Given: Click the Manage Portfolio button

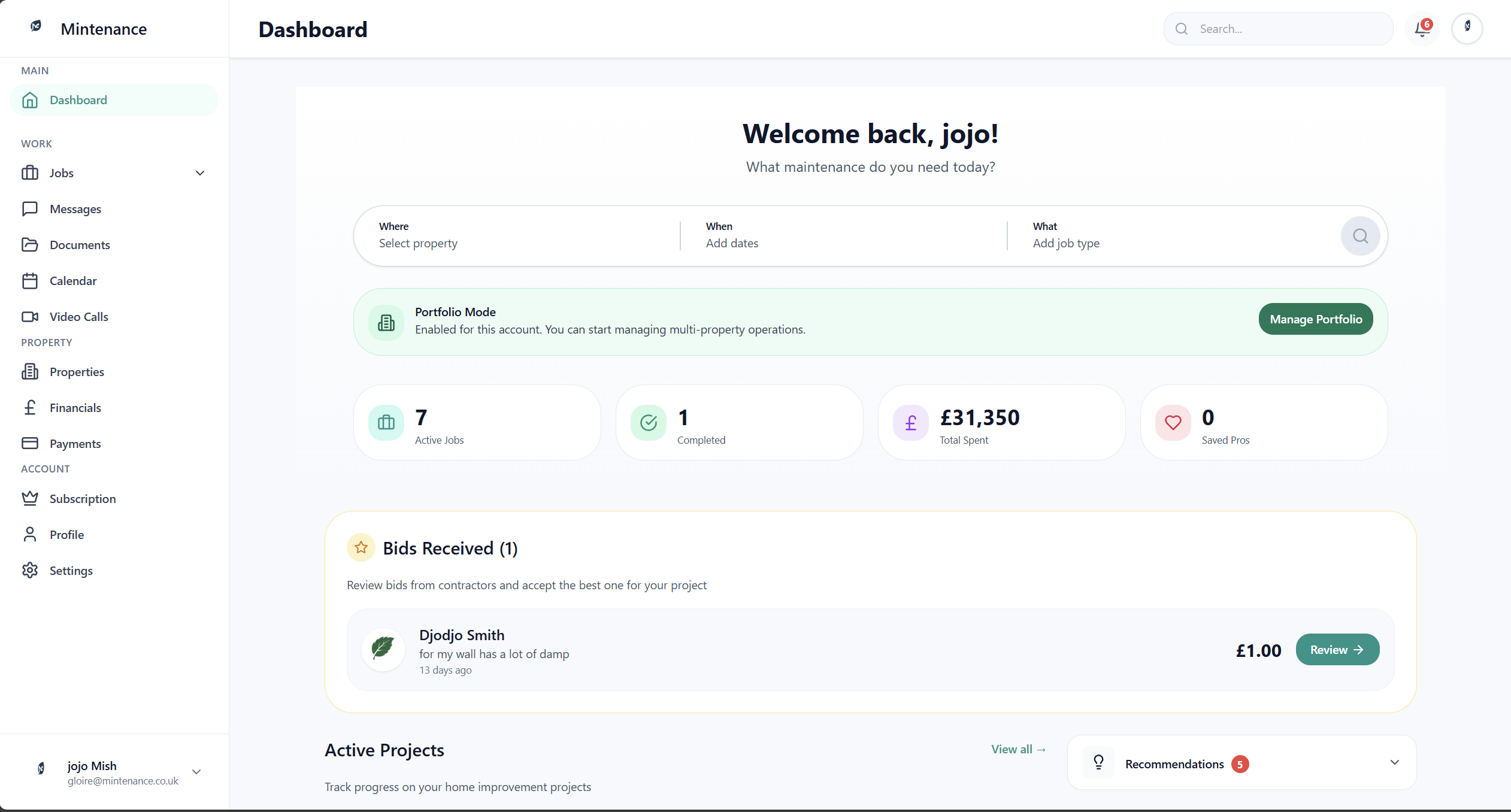Looking at the screenshot, I should [x=1315, y=319].
